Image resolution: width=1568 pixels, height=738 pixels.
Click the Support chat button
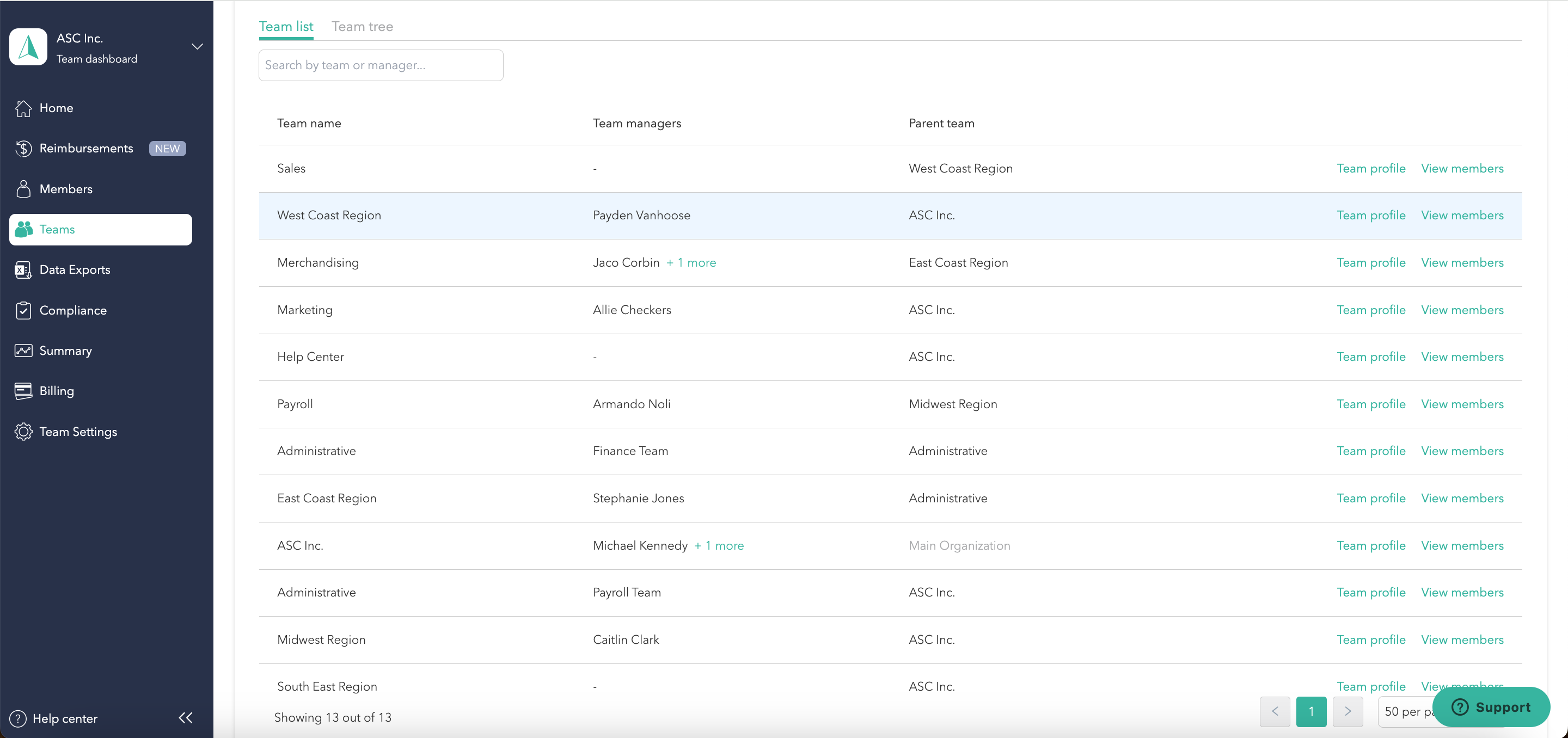[x=1491, y=707]
